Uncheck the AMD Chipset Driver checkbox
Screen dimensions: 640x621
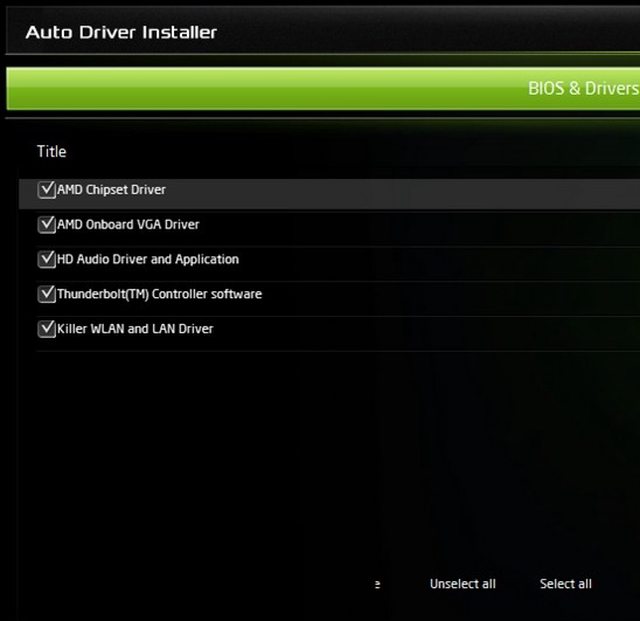pyautogui.click(x=46, y=190)
